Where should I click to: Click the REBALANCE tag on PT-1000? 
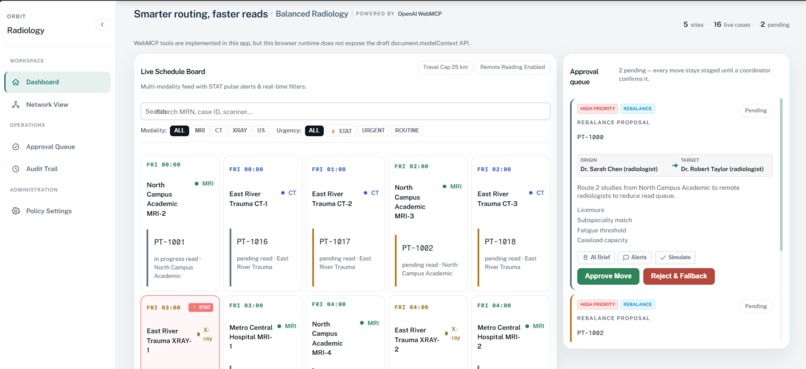[x=637, y=109]
